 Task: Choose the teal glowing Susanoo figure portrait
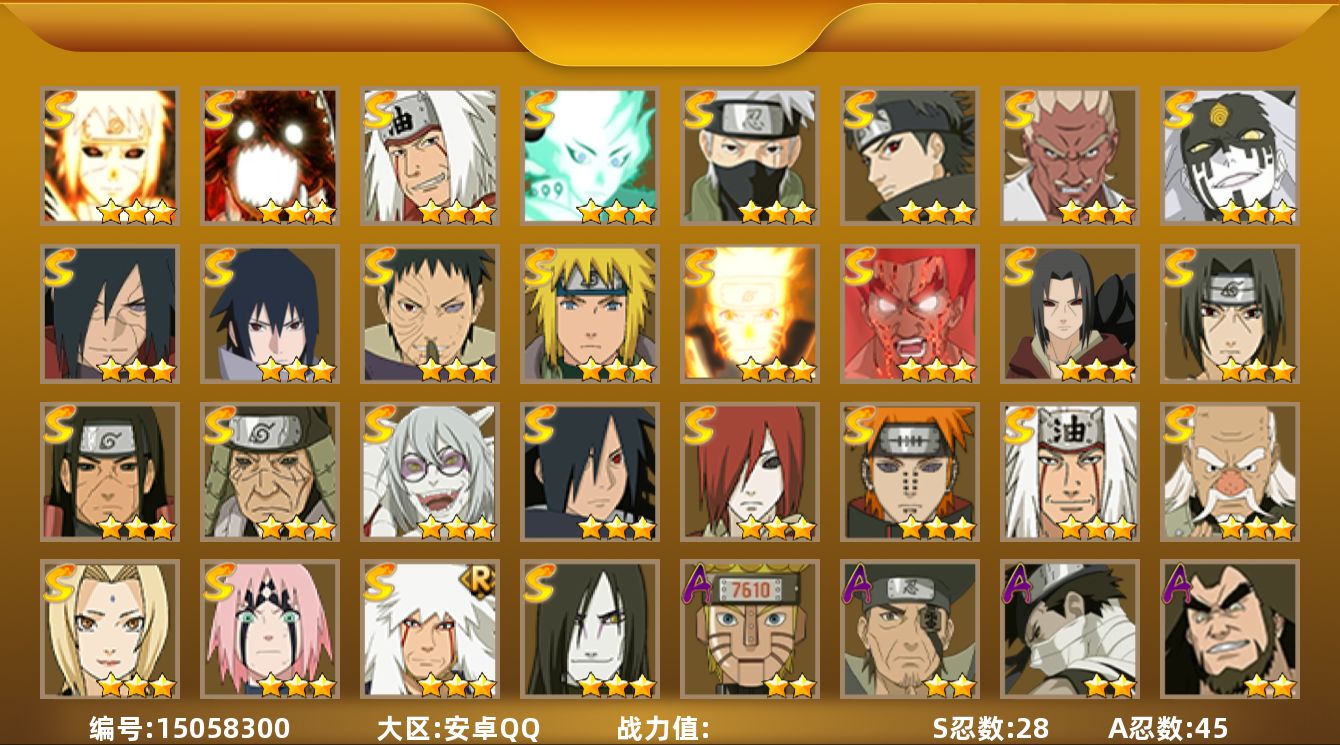(x=590, y=156)
